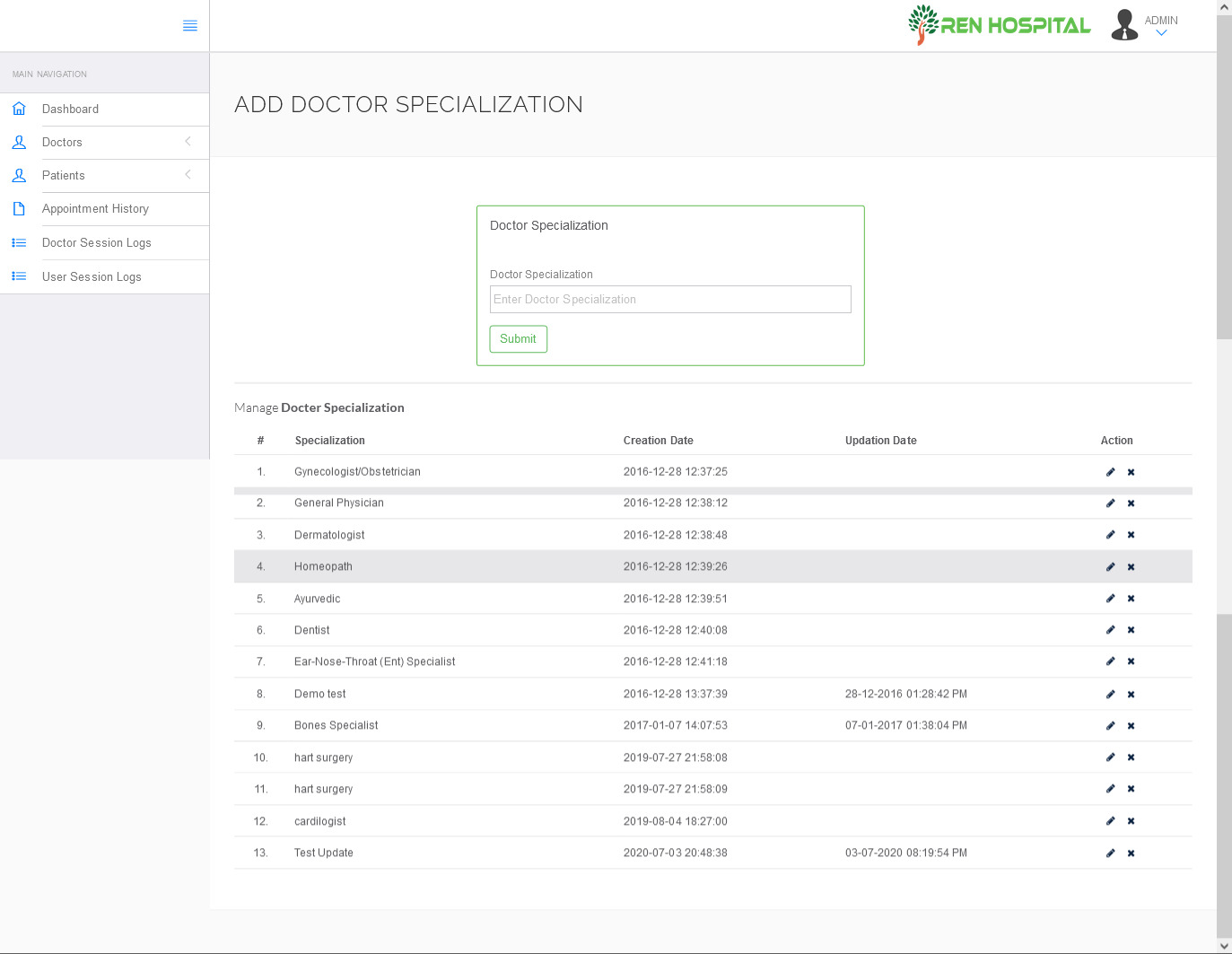Open the Dashboard menu item
Viewport: 1232px width, 954px height.
(x=71, y=108)
